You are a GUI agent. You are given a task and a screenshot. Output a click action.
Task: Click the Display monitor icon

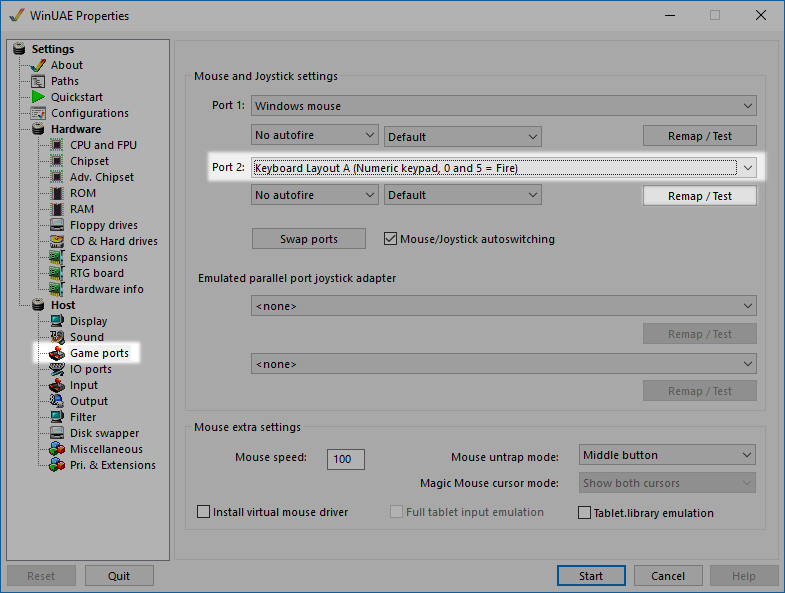[x=57, y=321]
